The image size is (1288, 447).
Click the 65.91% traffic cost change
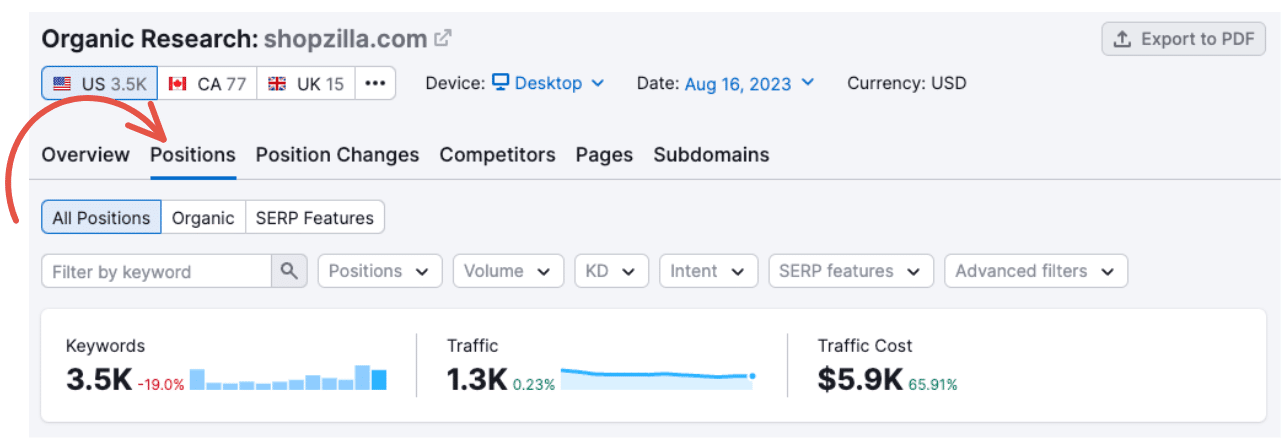pos(933,384)
